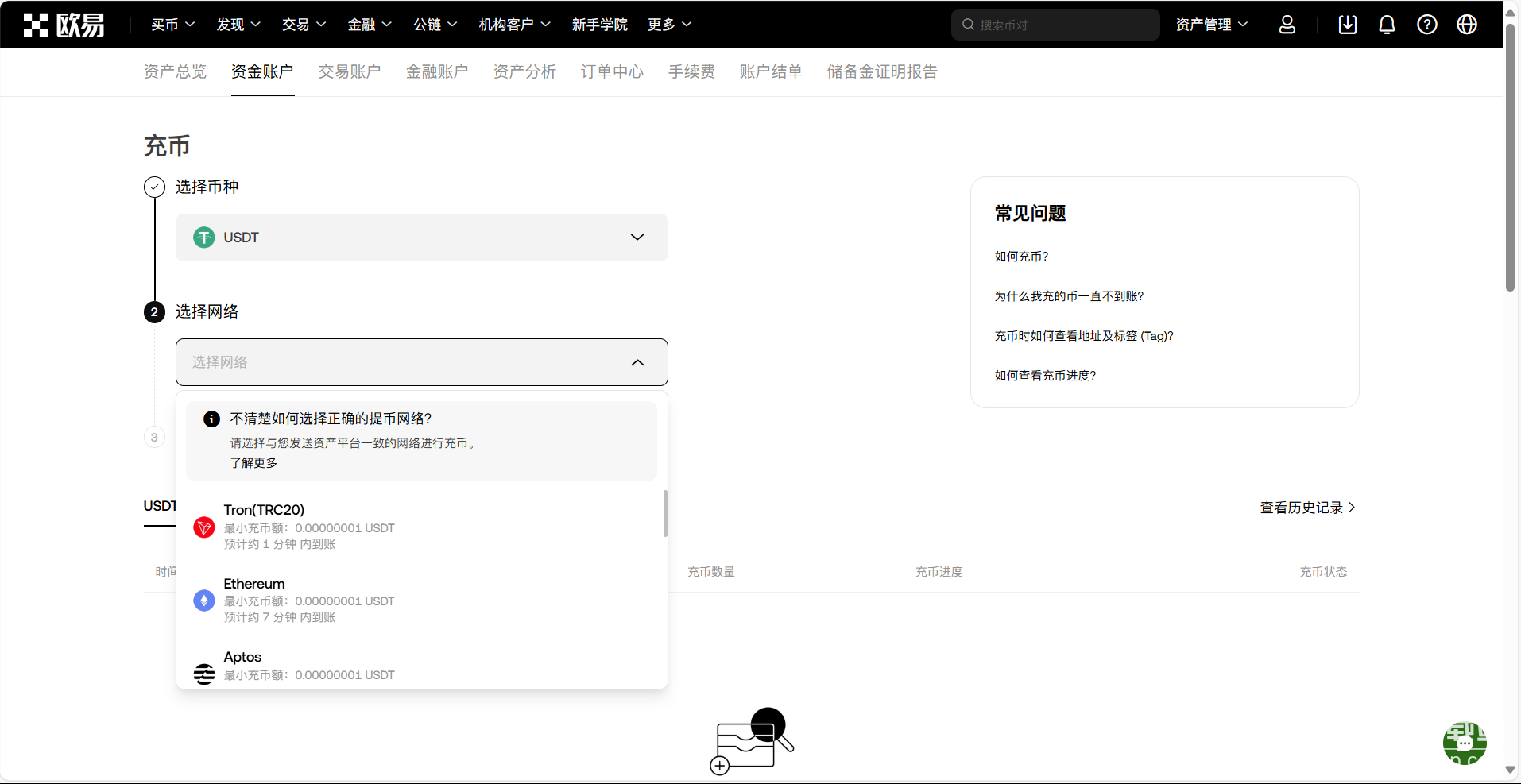
Task: Expand the 发现 menu
Action: [x=238, y=25]
